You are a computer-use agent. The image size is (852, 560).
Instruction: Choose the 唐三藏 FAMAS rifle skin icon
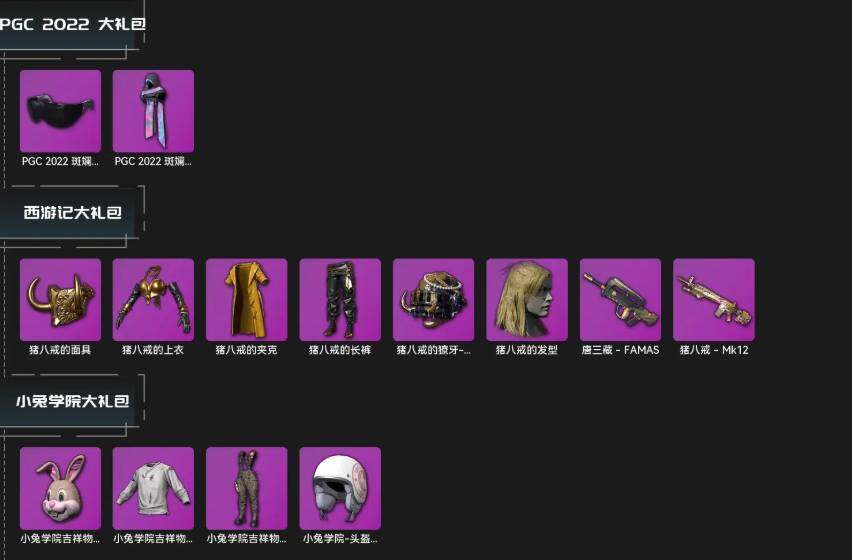pos(621,300)
